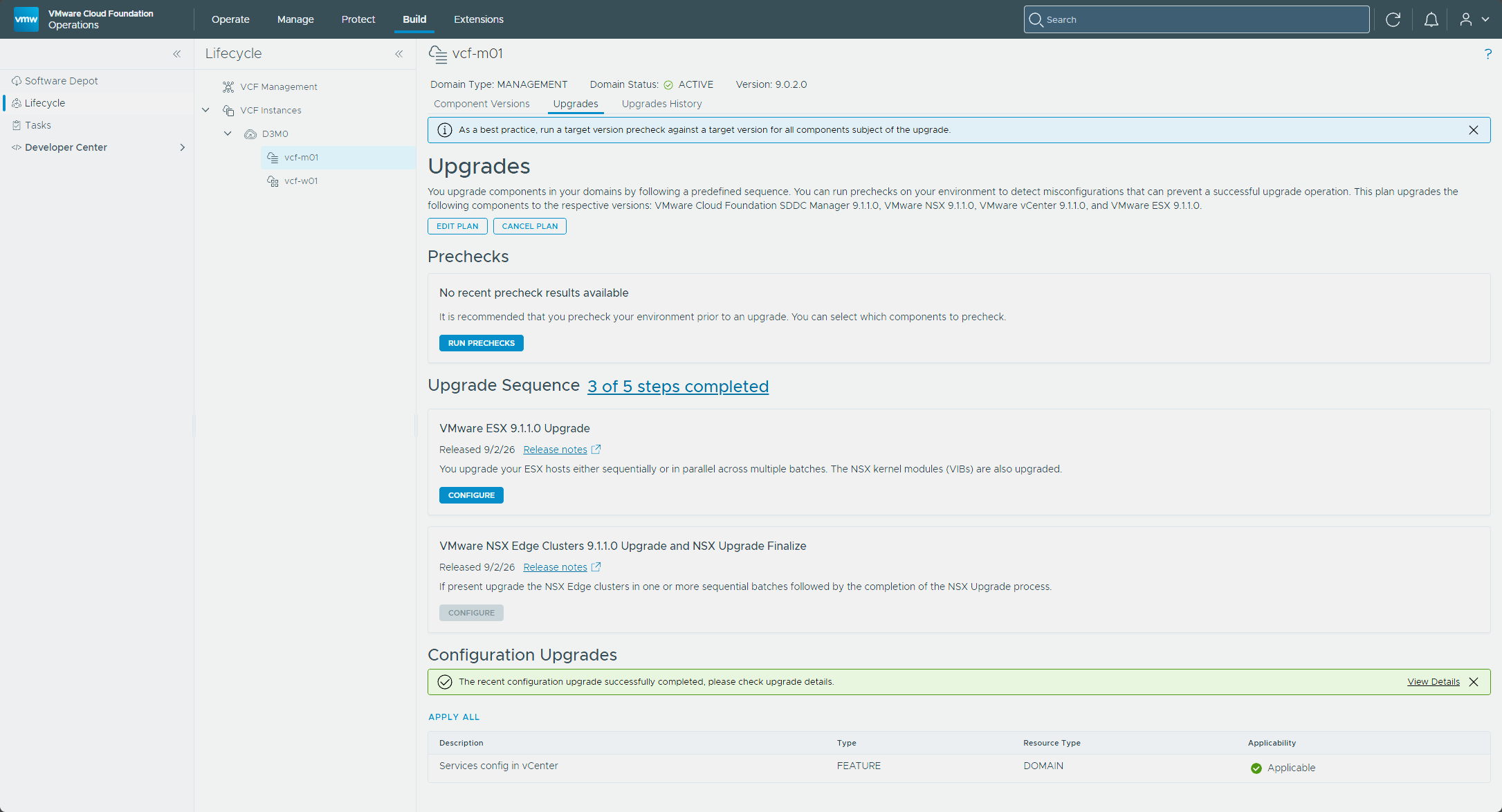Click the VMware logo icon
The image size is (1502, 812).
pos(26,19)
